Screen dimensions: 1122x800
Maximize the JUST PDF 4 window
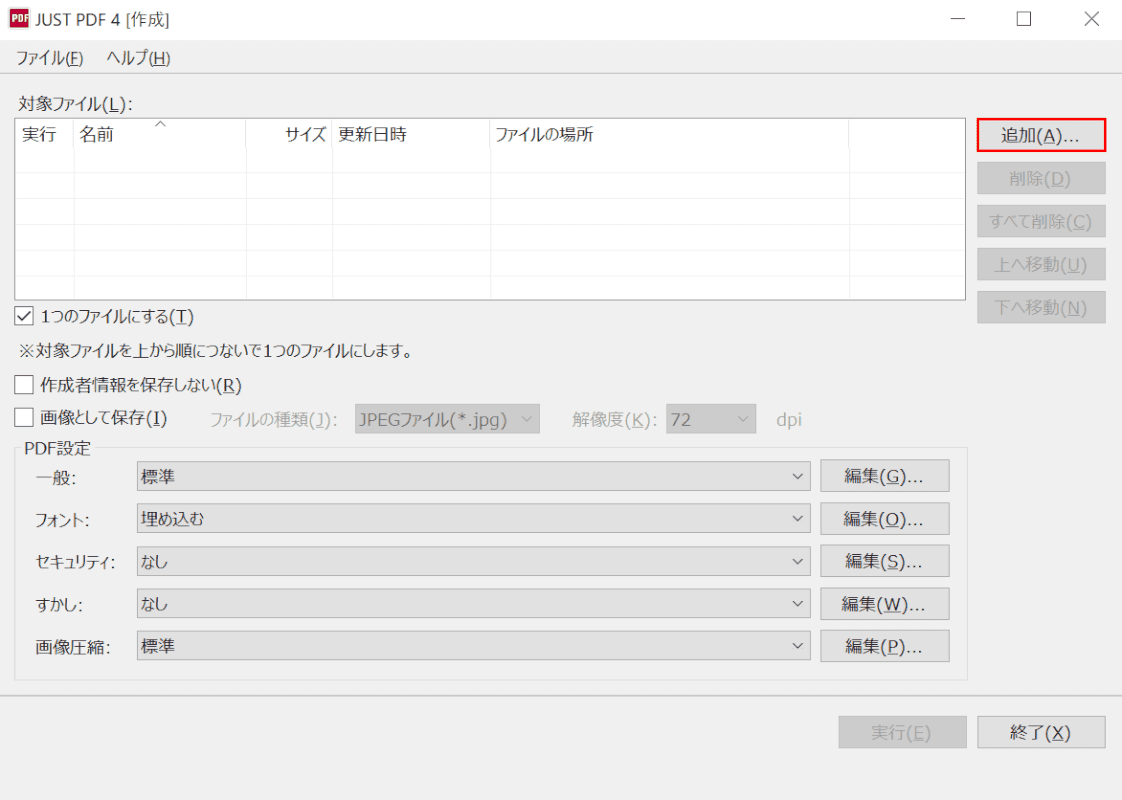1024,19
